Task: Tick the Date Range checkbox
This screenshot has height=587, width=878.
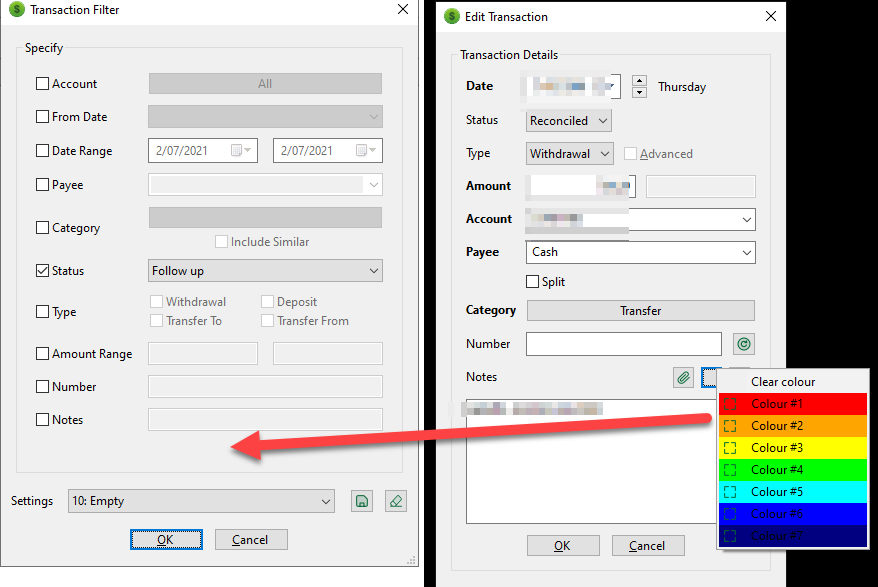Action: (x=42, y=151)
